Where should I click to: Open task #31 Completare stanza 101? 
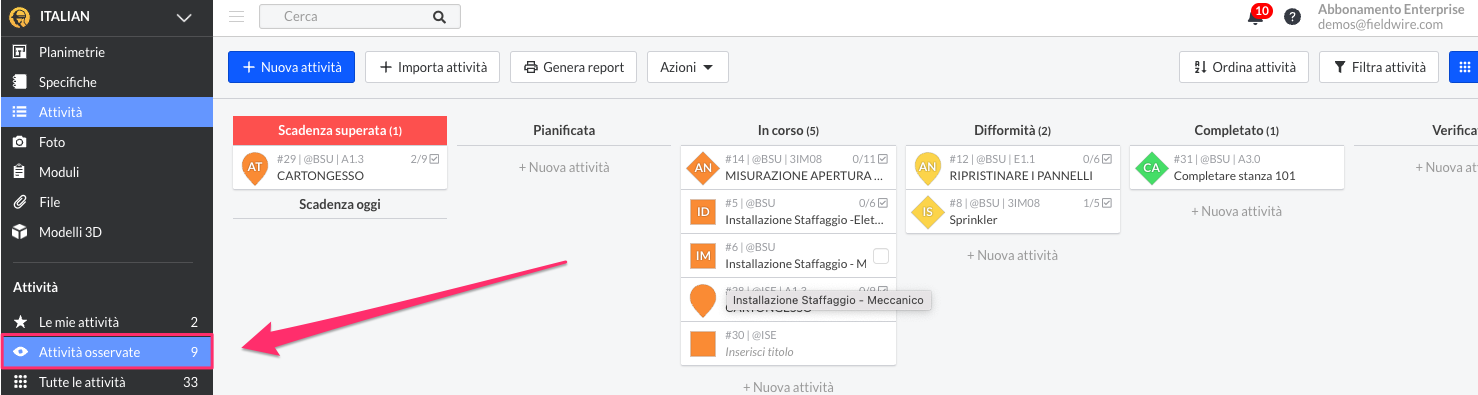(x=1237, y=167)
